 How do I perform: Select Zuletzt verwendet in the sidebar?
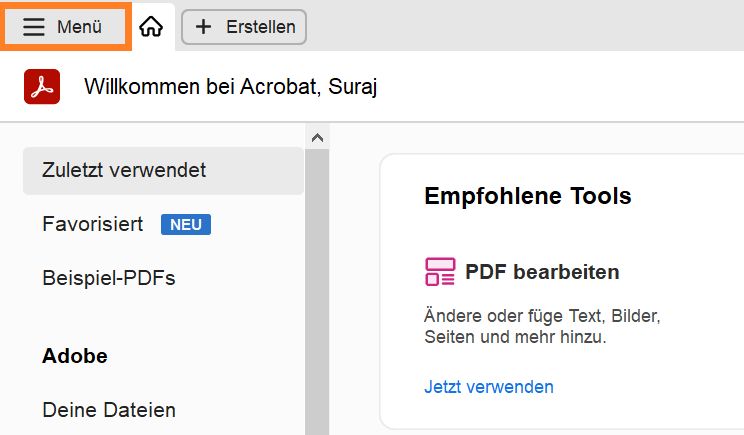[124, 170]
